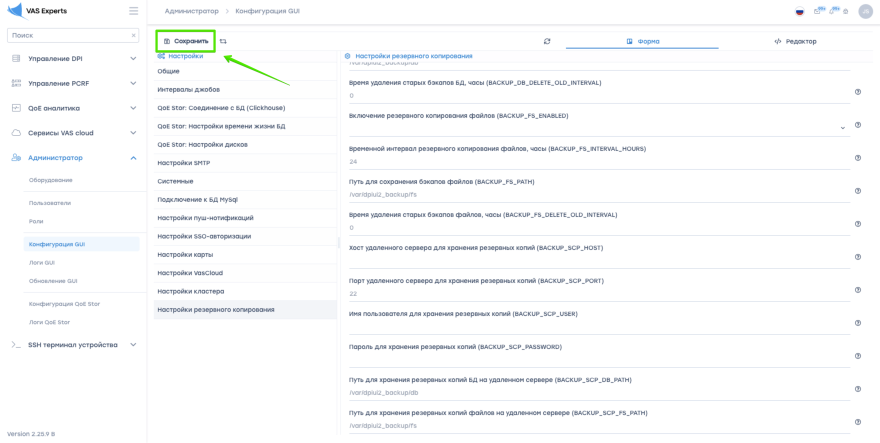This screenshot has height=443, width=880.
Task: Click the JS user avatar
Action: 865,11
